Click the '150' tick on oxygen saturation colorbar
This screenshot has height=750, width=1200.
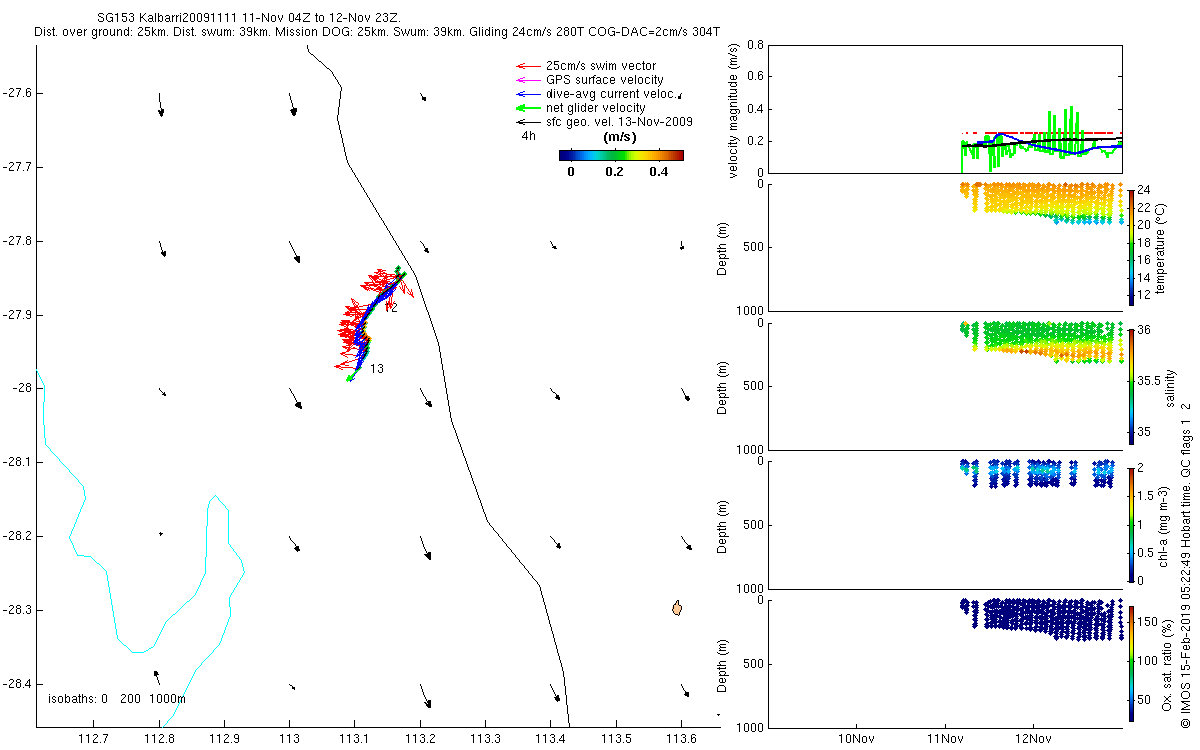[x=1149, y=622]
